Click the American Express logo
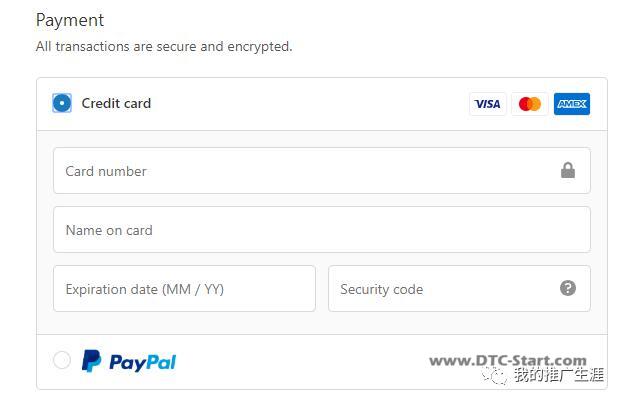The width and height of the screenshot is (623, 402). click(572, 104)
